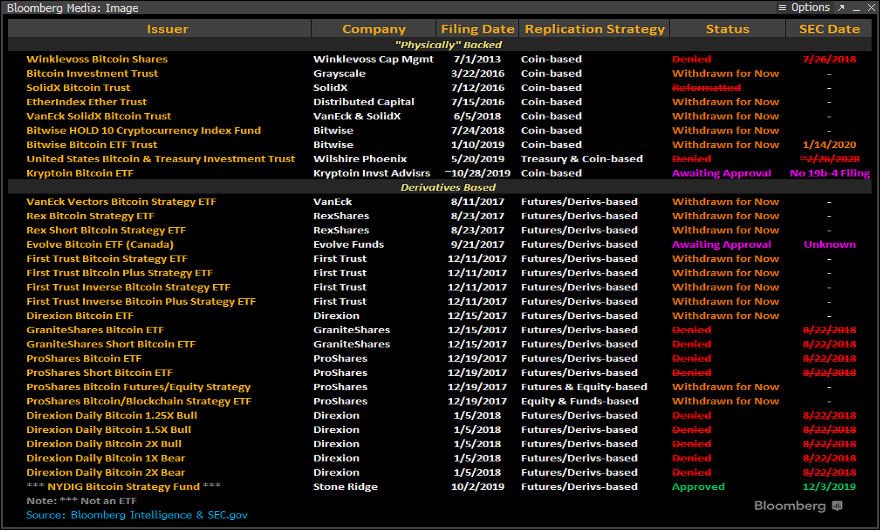Click the Futures & Equity-based strategy cell

[584, 387]
